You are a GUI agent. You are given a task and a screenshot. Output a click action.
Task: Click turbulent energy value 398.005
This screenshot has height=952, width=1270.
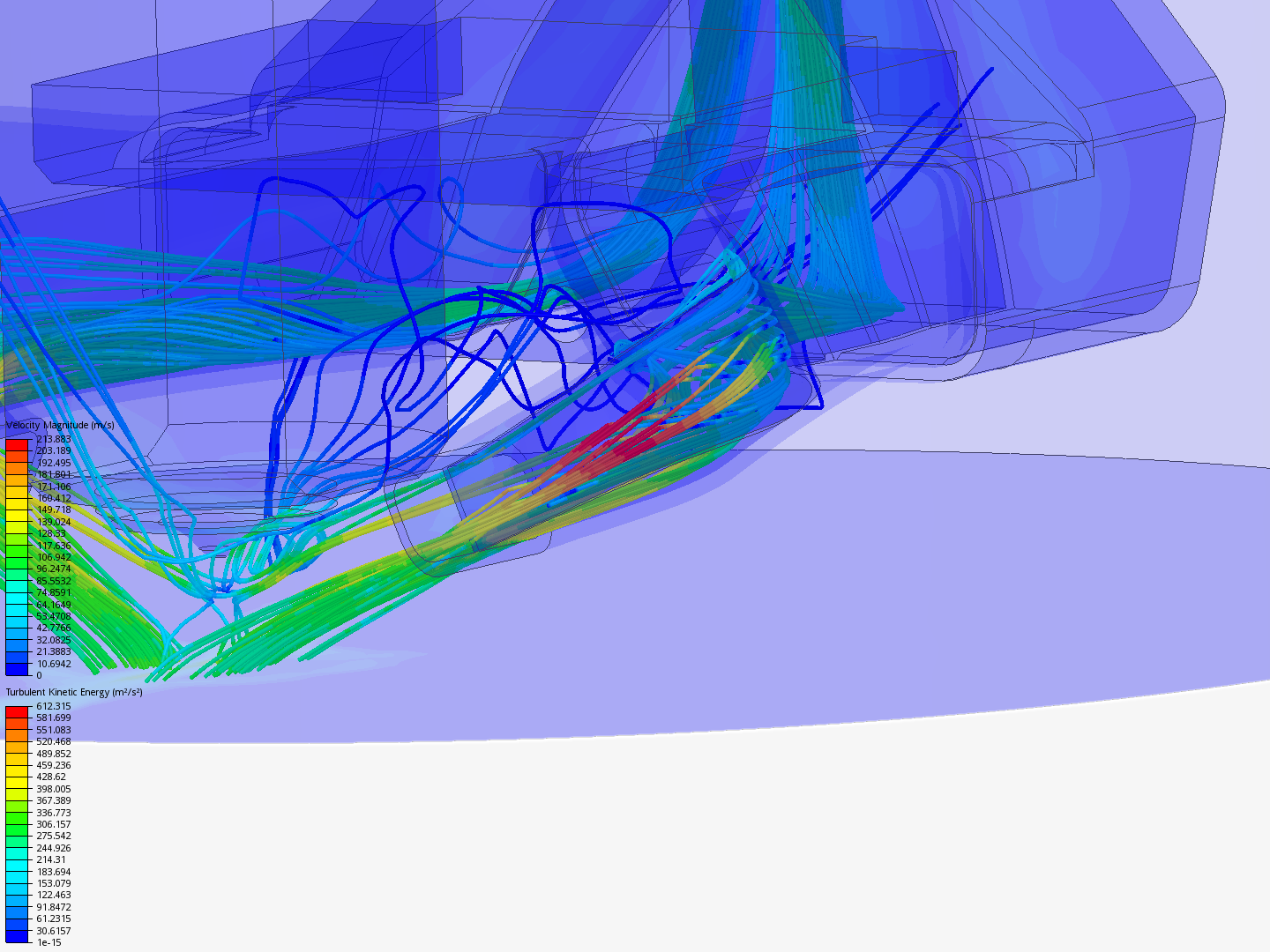click(54, 789)
